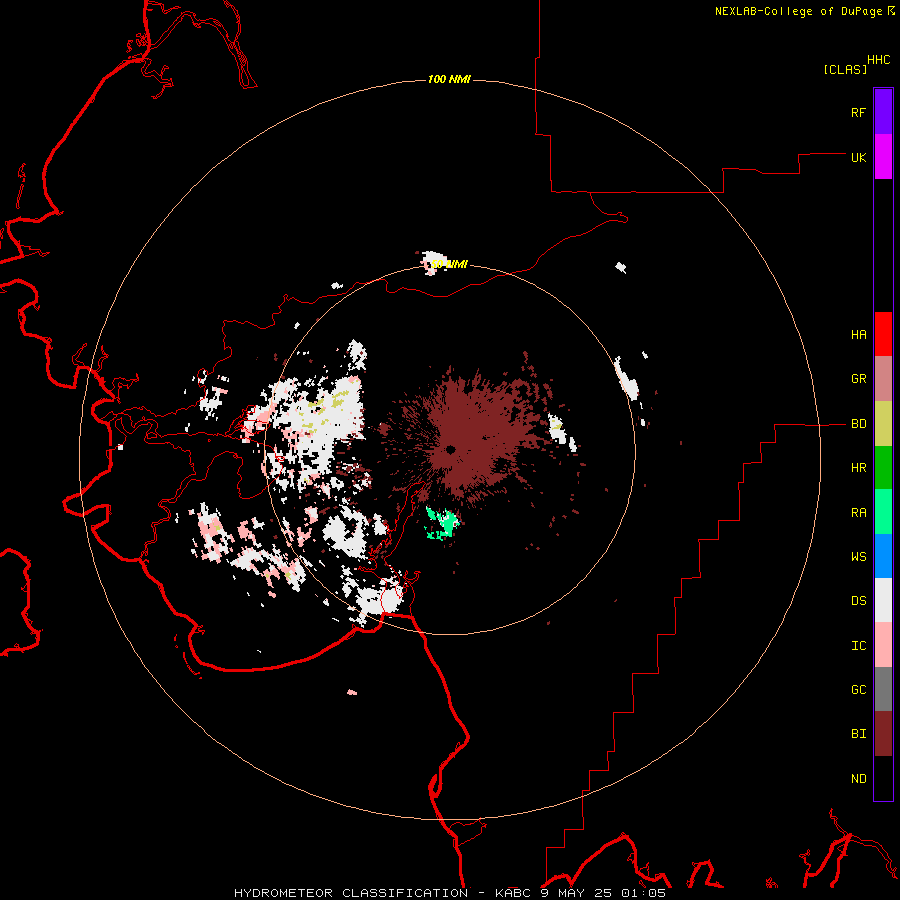Image resolution: width=900 pixels, height=900 pixels.
Task: Click the RF purple legend swatch
Action: coord(883,112)
